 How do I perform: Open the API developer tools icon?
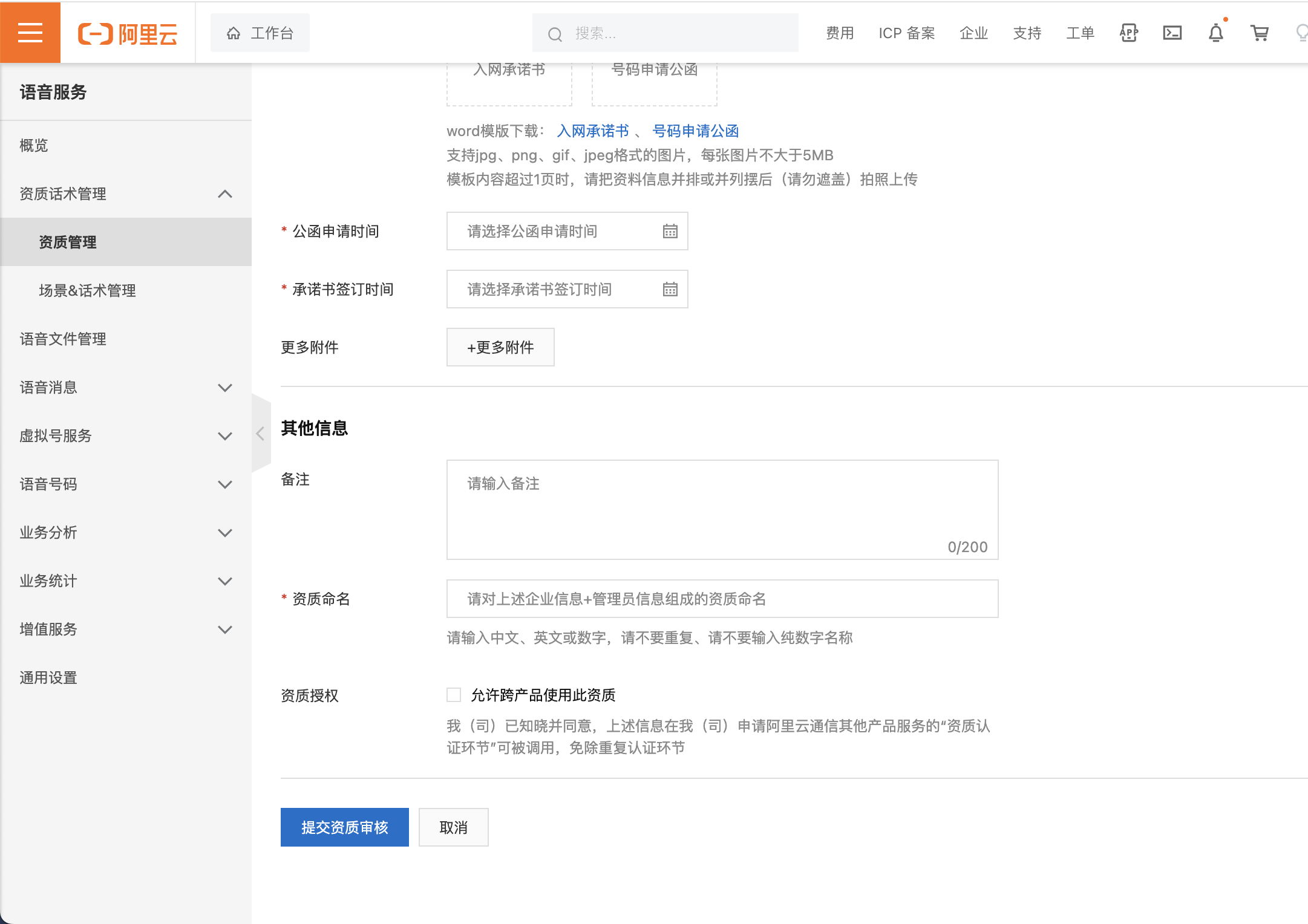(x=1128, y=33)
